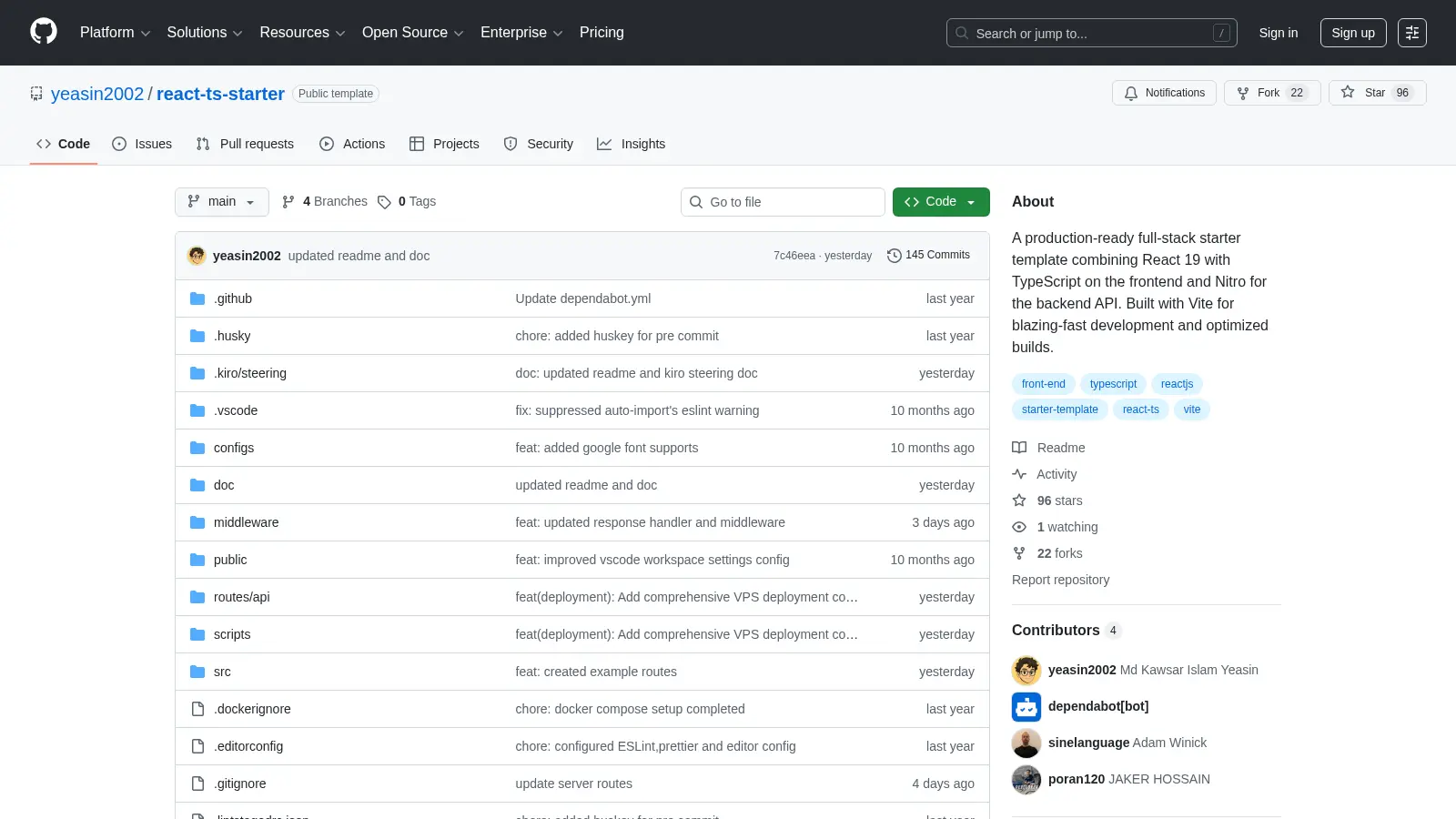The height and width of the screenshot is (819, 1456).
Task: Open the src folder
Action: (x=222, y=672)
